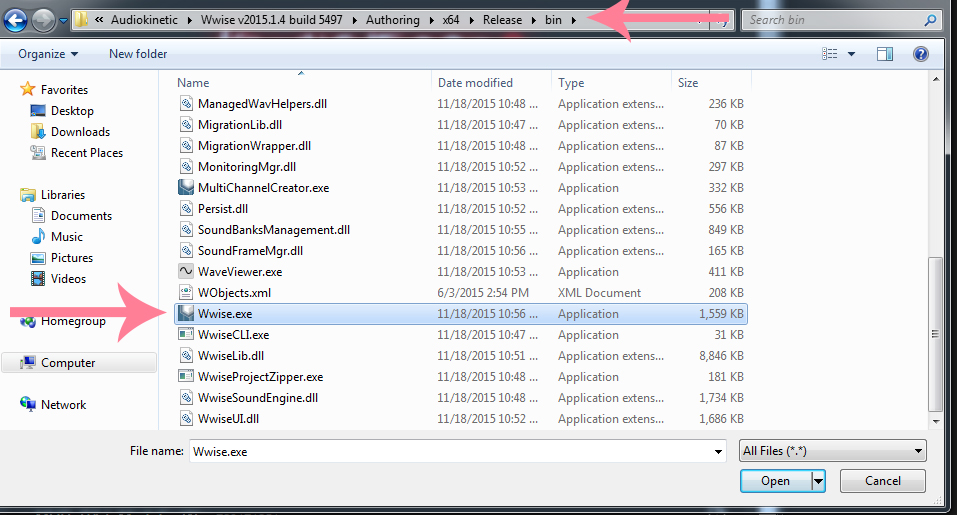Screen dimensions: 957x515
Task: Cancel the file dialog
Action: pyautogui.click(x=883, y=481)
